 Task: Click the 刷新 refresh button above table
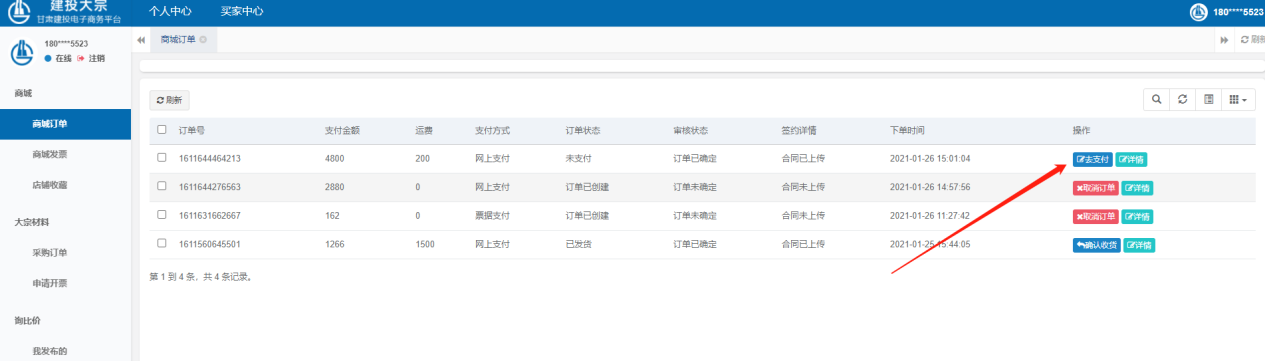170,100
